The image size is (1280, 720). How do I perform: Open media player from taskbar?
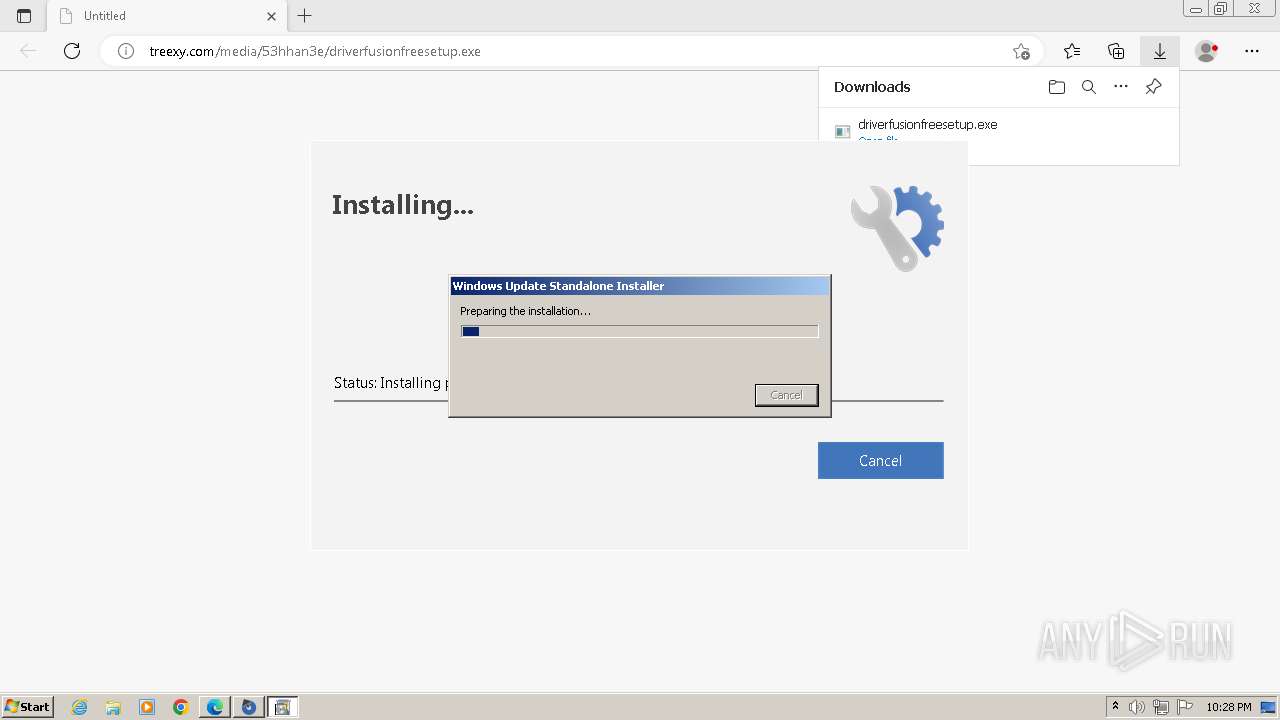point(147,707)
